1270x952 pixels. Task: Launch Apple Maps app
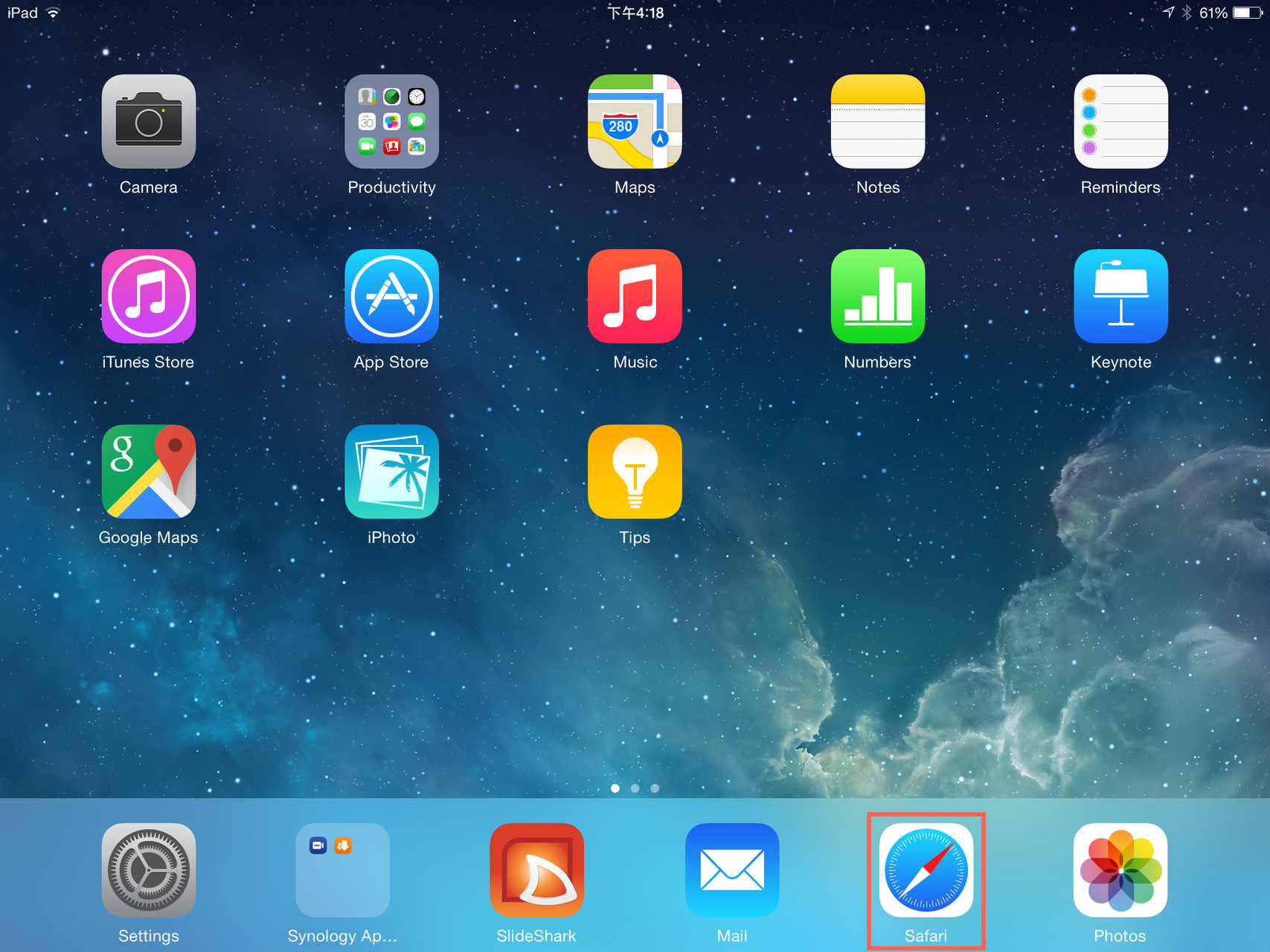pos(635,121)
